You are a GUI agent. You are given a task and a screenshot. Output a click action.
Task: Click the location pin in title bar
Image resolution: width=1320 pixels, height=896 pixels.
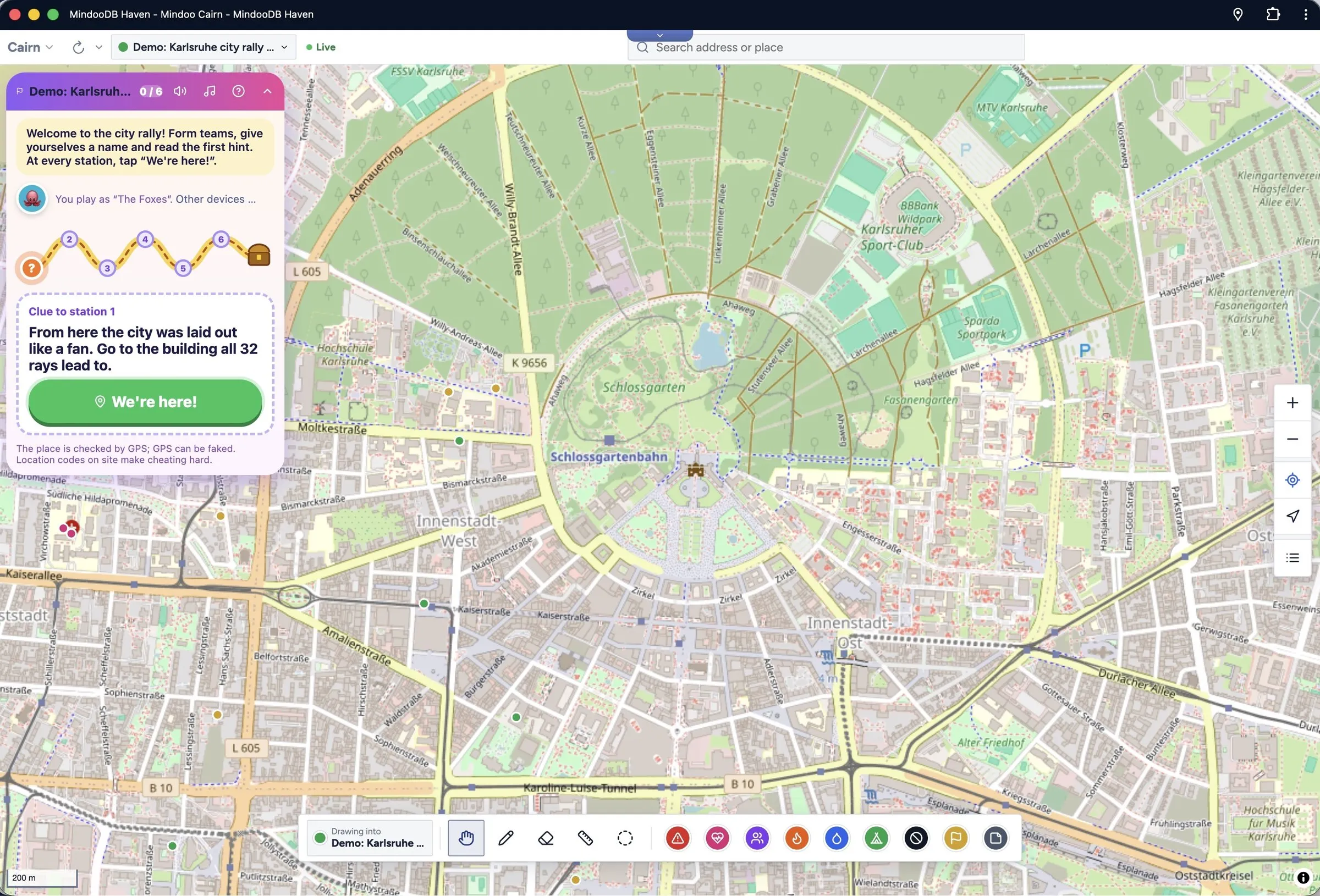pyautogui.click(x=1237, y=14)
